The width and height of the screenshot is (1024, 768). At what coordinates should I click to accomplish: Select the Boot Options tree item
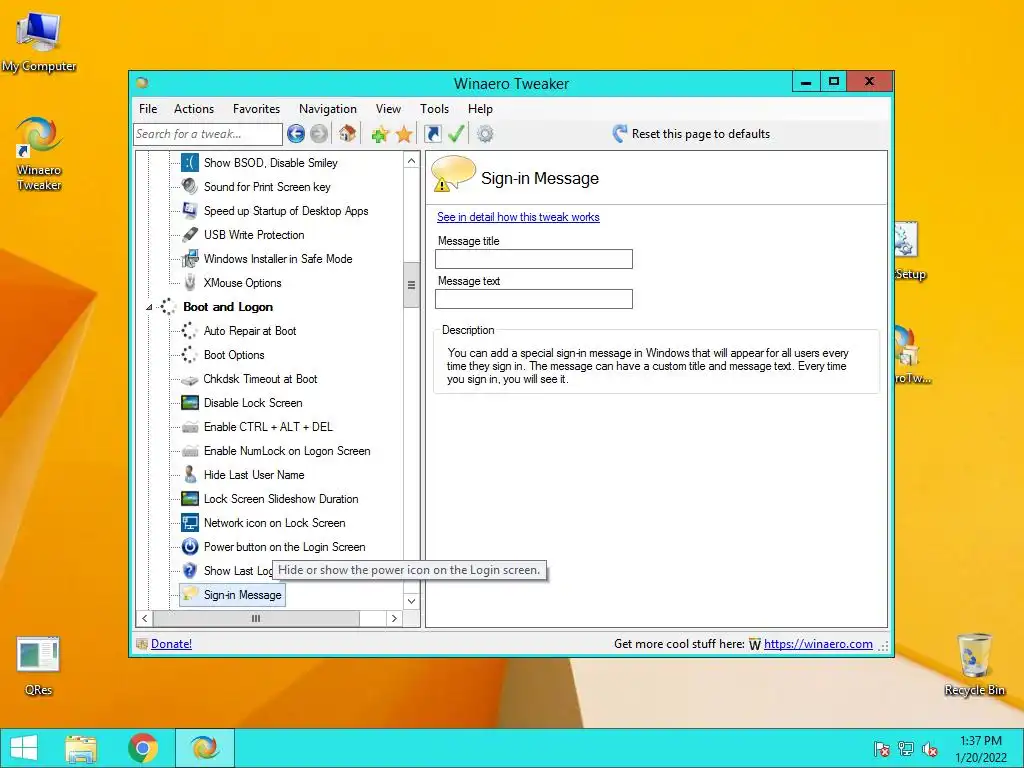point(234,355)
